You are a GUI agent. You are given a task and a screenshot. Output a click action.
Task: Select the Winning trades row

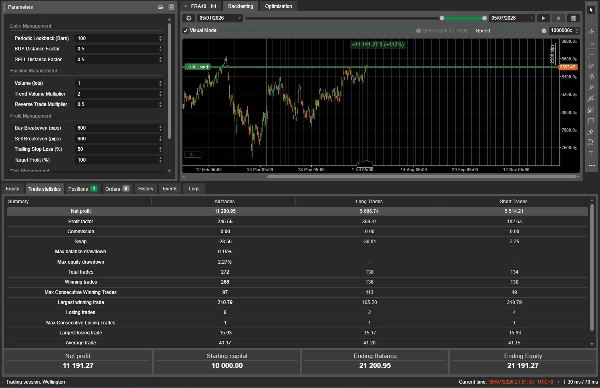[x=297, y=282]
